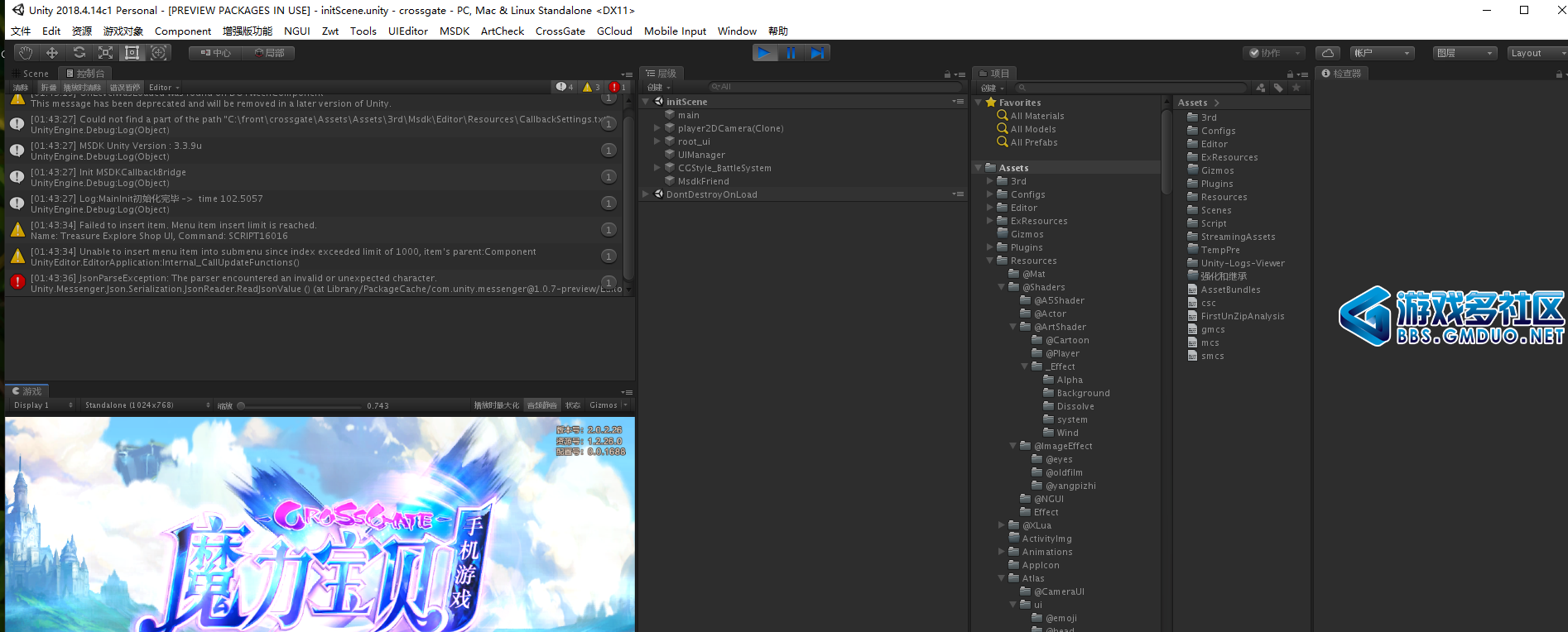
Task: Open the cloud services icon
Action: coord(1328,53)
